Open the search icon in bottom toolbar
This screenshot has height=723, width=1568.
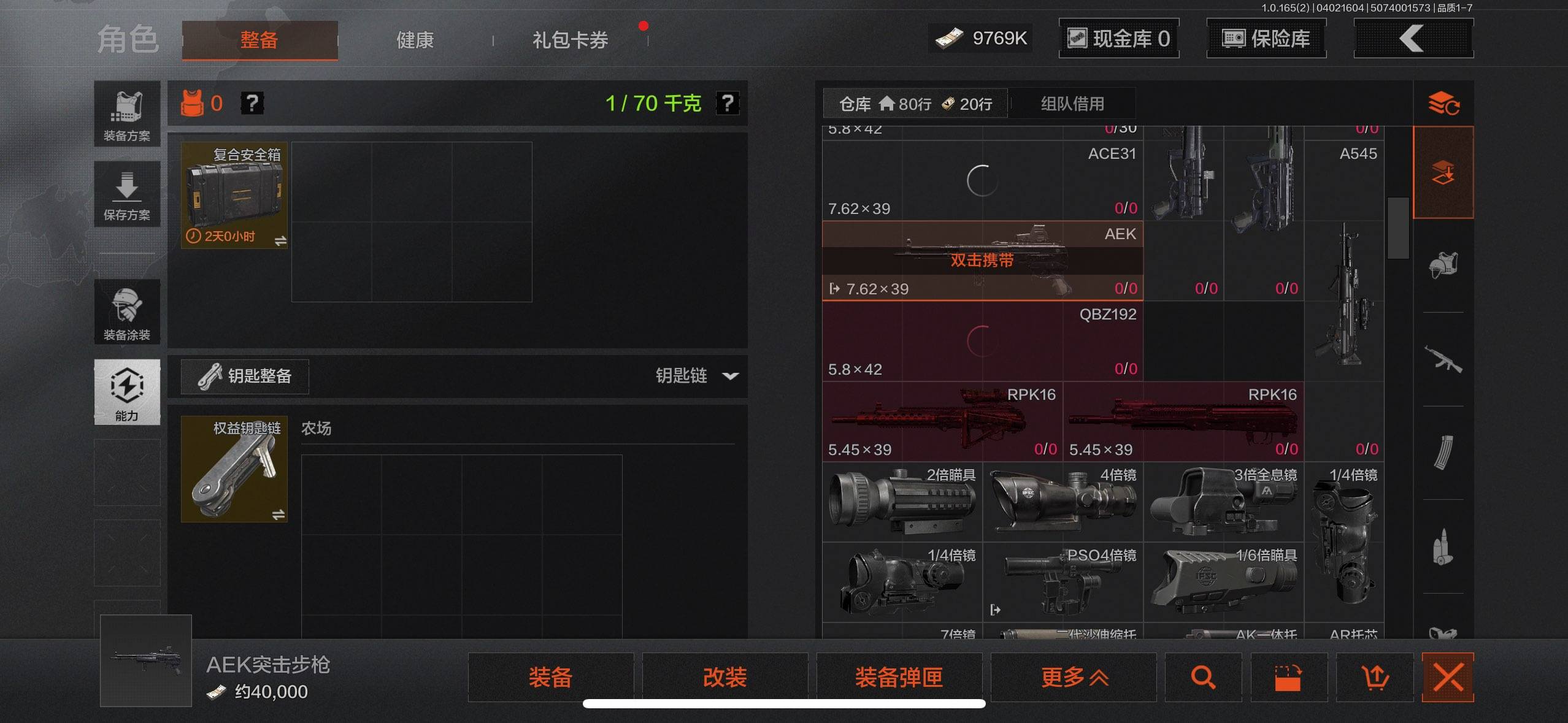click(1203, 678)
